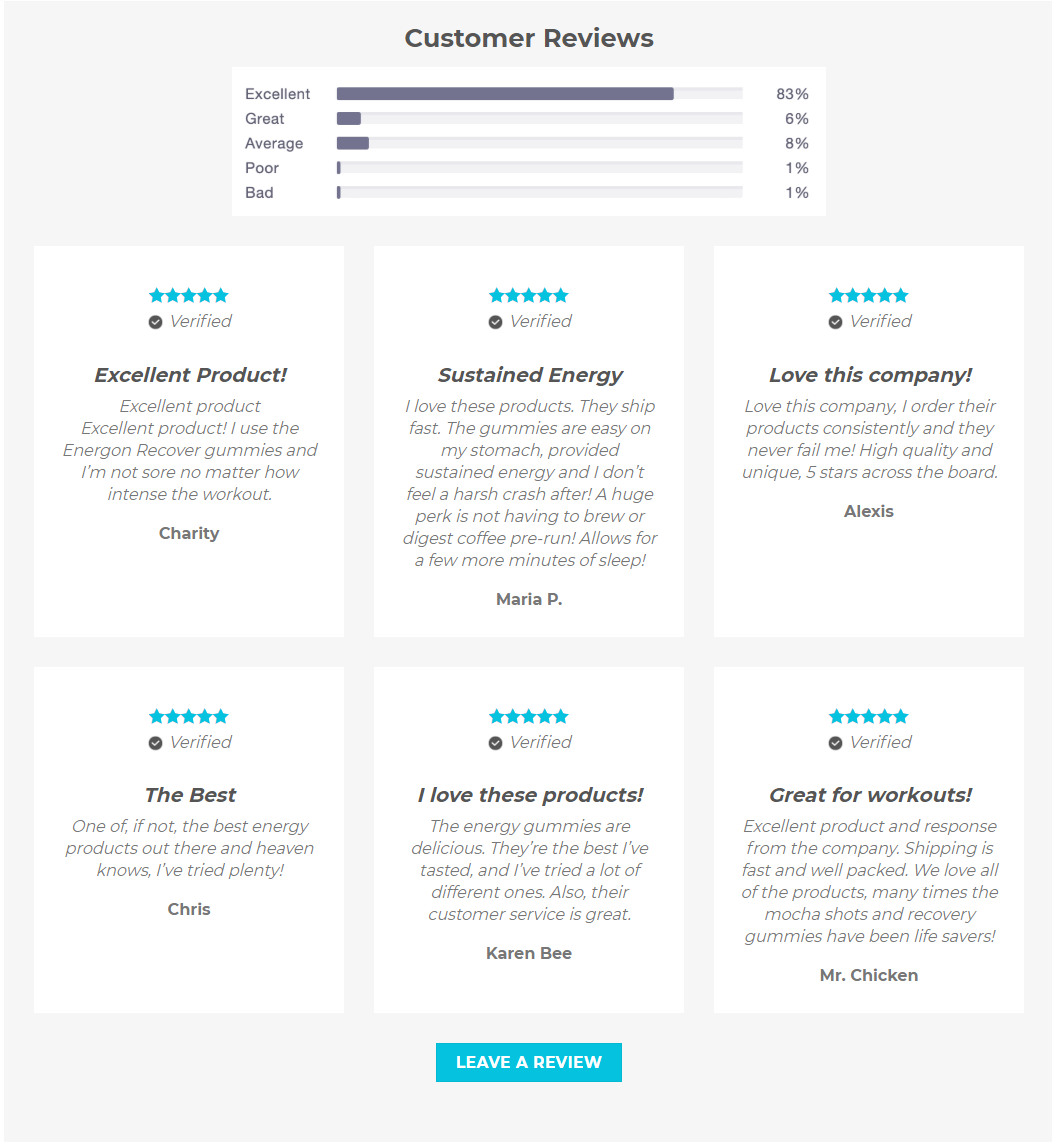This screenshot has height=1142, width=1052.
Task: Click the 'I love these products!' heading
Action: (x=530, y=796)
